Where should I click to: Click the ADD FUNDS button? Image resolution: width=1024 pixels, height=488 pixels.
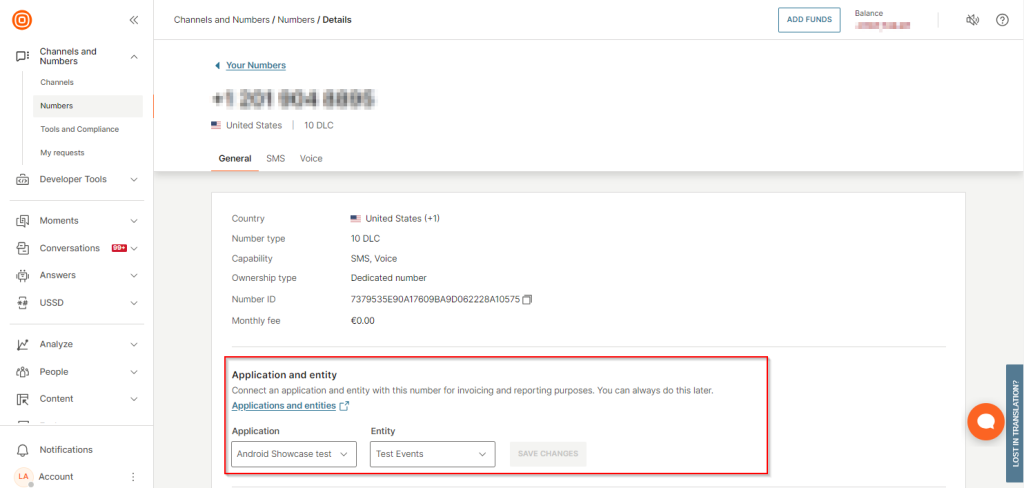(809, 20)
